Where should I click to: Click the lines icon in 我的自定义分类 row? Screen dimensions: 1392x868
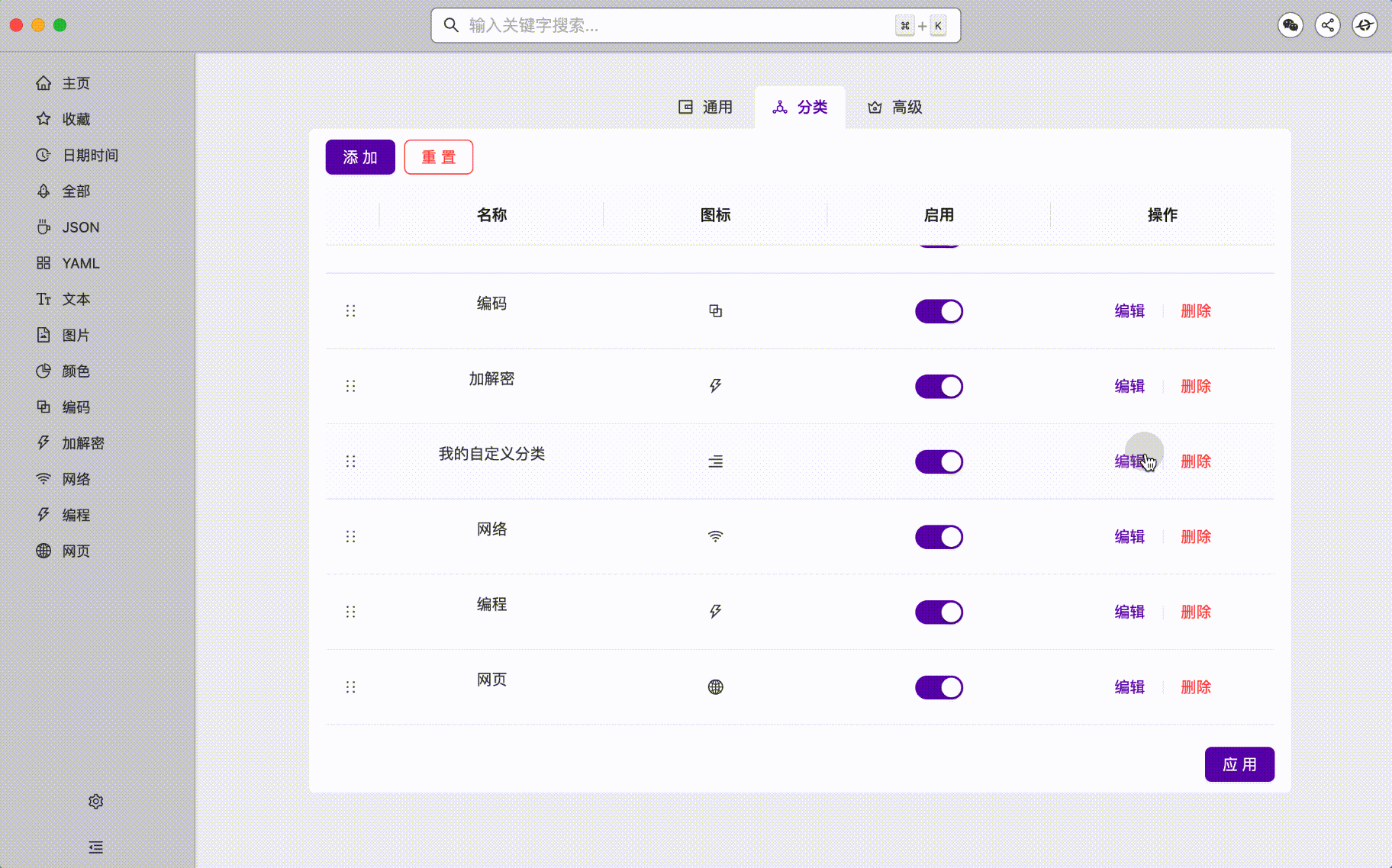715,461
